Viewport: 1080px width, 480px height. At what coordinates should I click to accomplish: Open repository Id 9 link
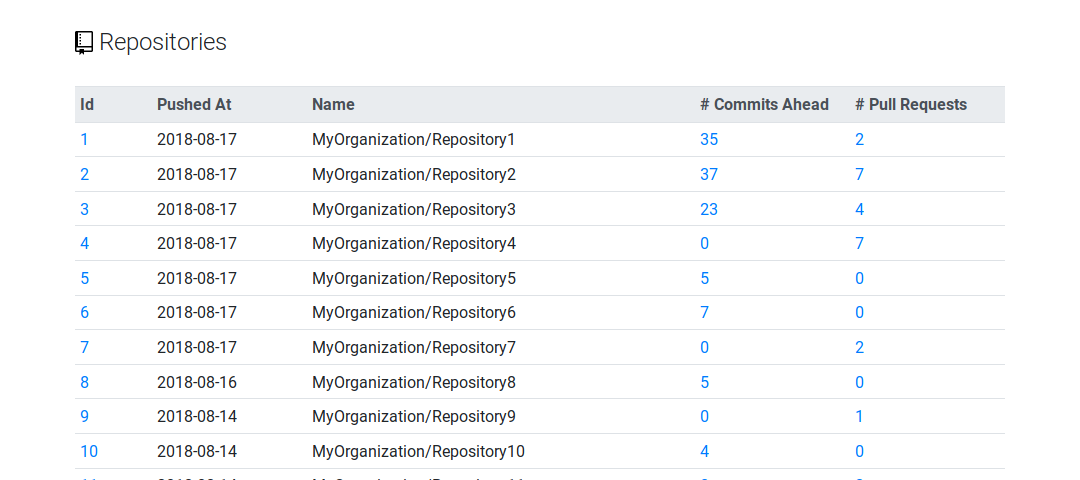click(84, 417)
